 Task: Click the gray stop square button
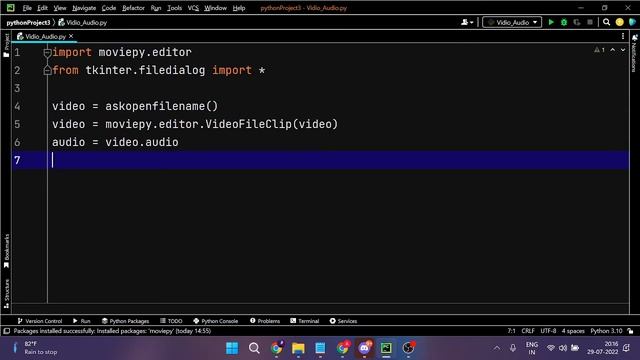590,22
